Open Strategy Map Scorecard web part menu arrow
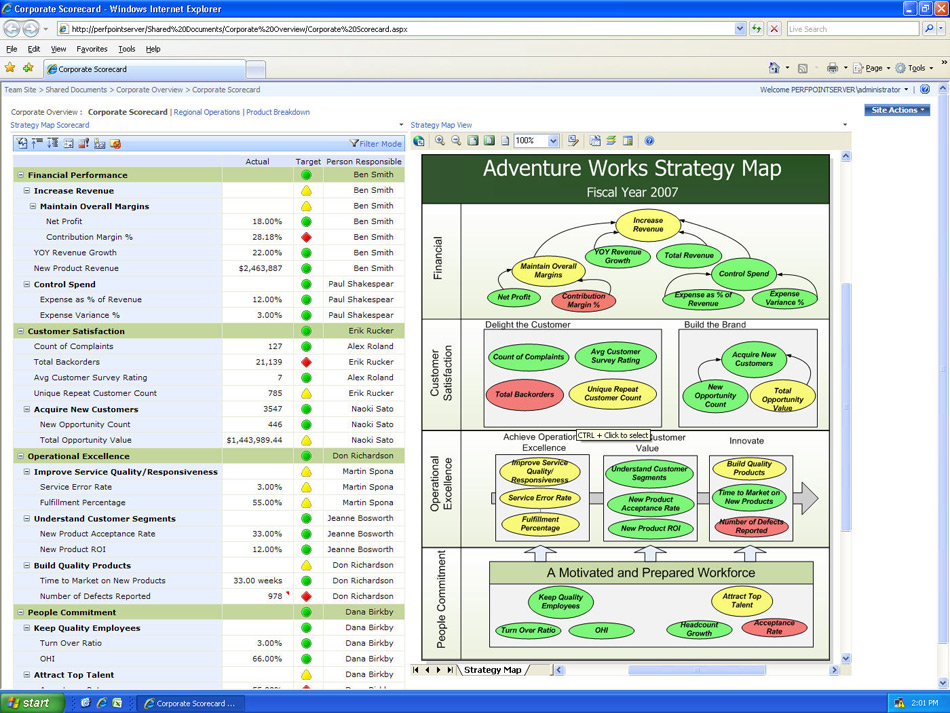This screenshot has width=950, height=713. pyautogui.click(x=401, y=125)
